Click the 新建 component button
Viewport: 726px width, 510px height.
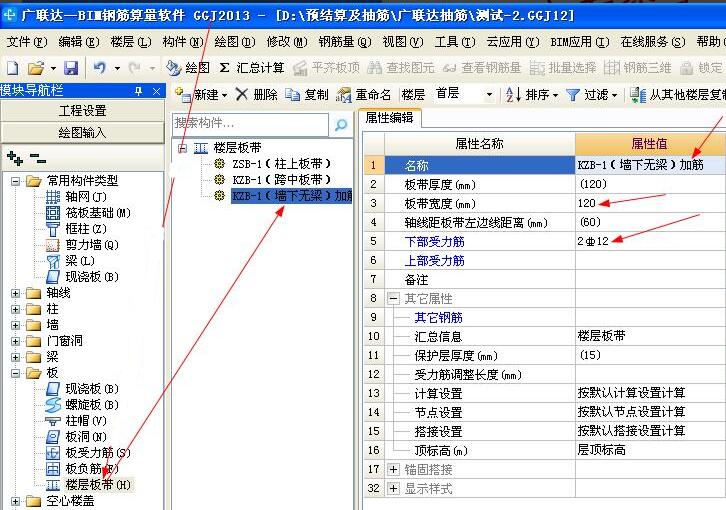pos(200,94)
